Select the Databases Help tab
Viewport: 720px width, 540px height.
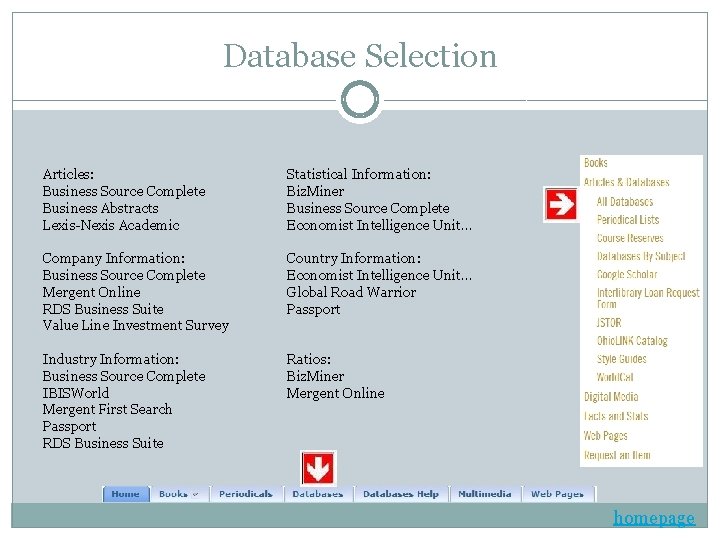click(401, 494)
